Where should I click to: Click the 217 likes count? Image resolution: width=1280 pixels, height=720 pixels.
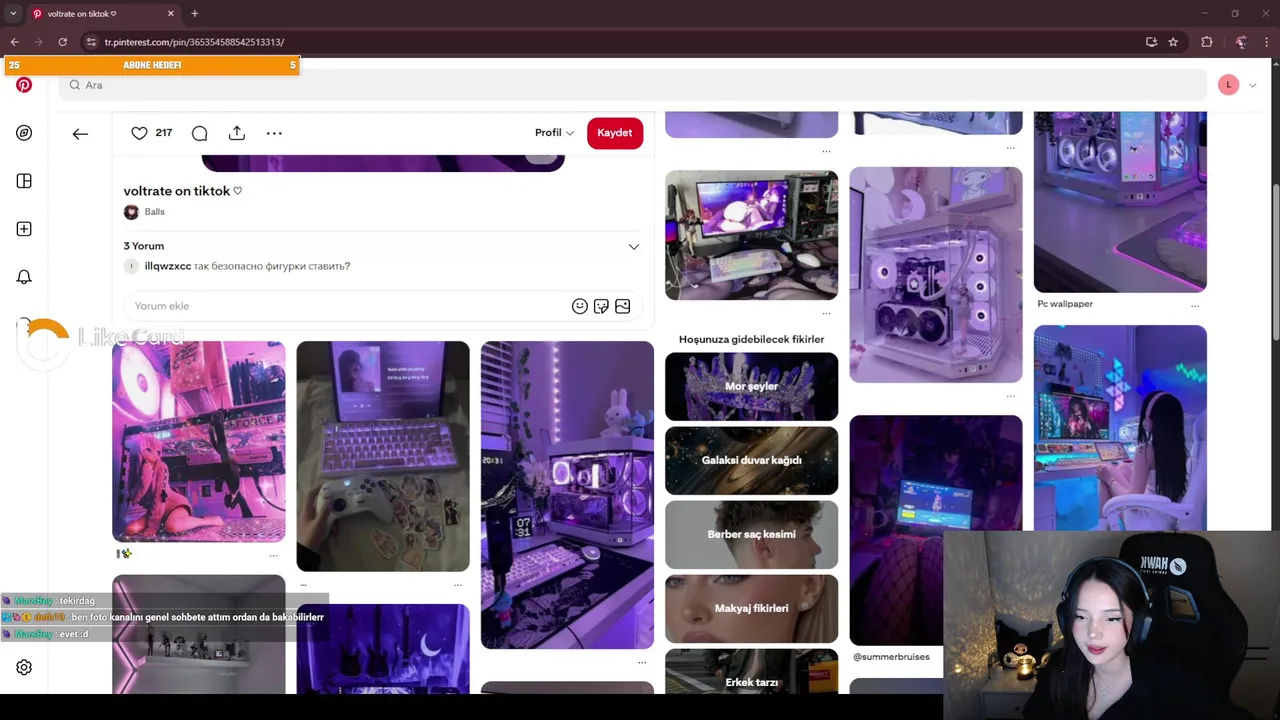(164, 133)
